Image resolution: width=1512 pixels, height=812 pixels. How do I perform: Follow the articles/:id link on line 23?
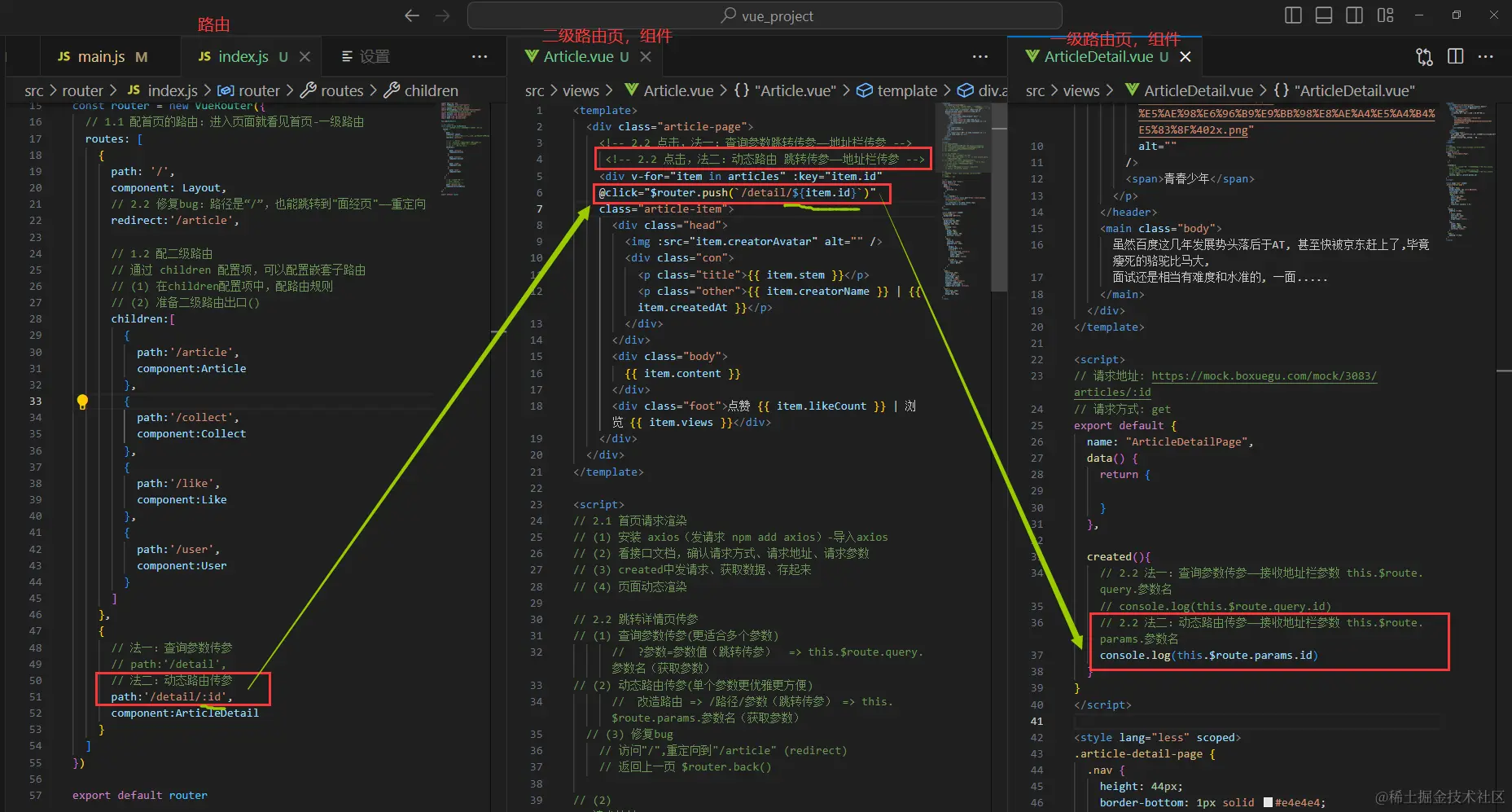[x=1112, y=392]
